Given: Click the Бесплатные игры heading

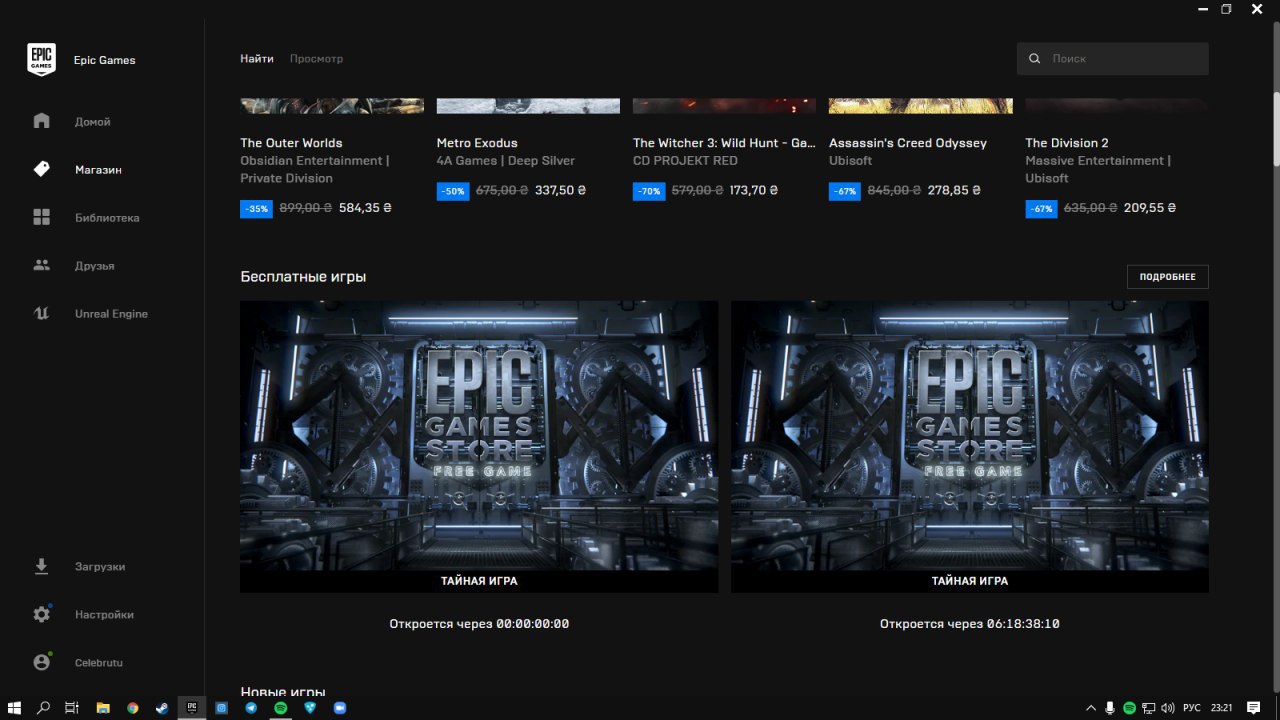Looking at the screenshot, I should pyautogui.click(x=303, y=277).
